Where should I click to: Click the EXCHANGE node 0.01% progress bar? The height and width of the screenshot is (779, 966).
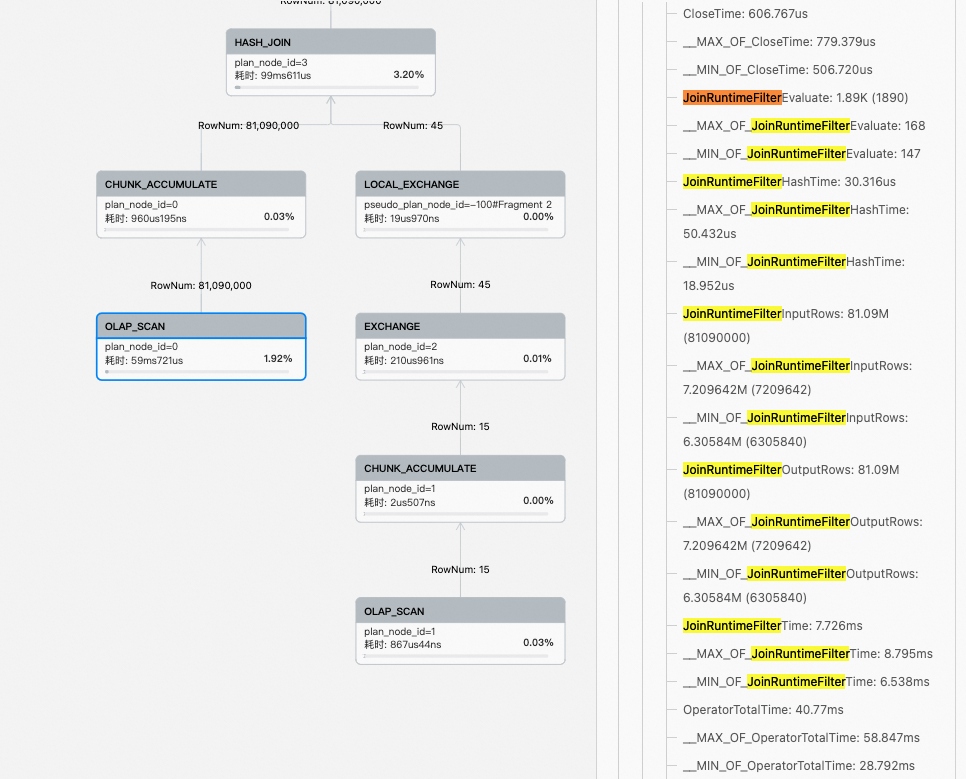point(456,372)
